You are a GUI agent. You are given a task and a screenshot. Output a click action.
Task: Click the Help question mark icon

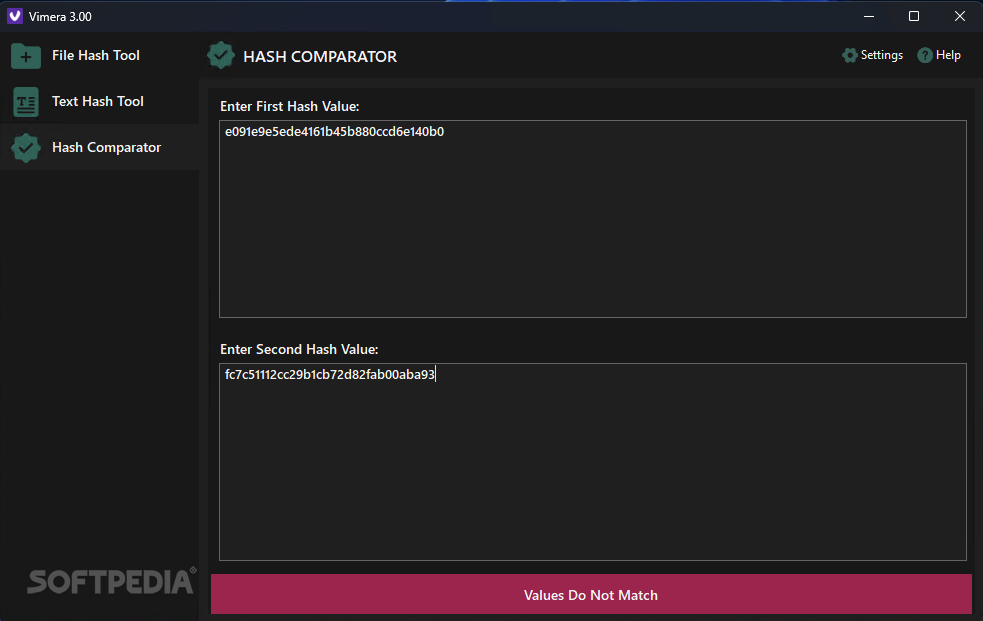pos(925,55)
